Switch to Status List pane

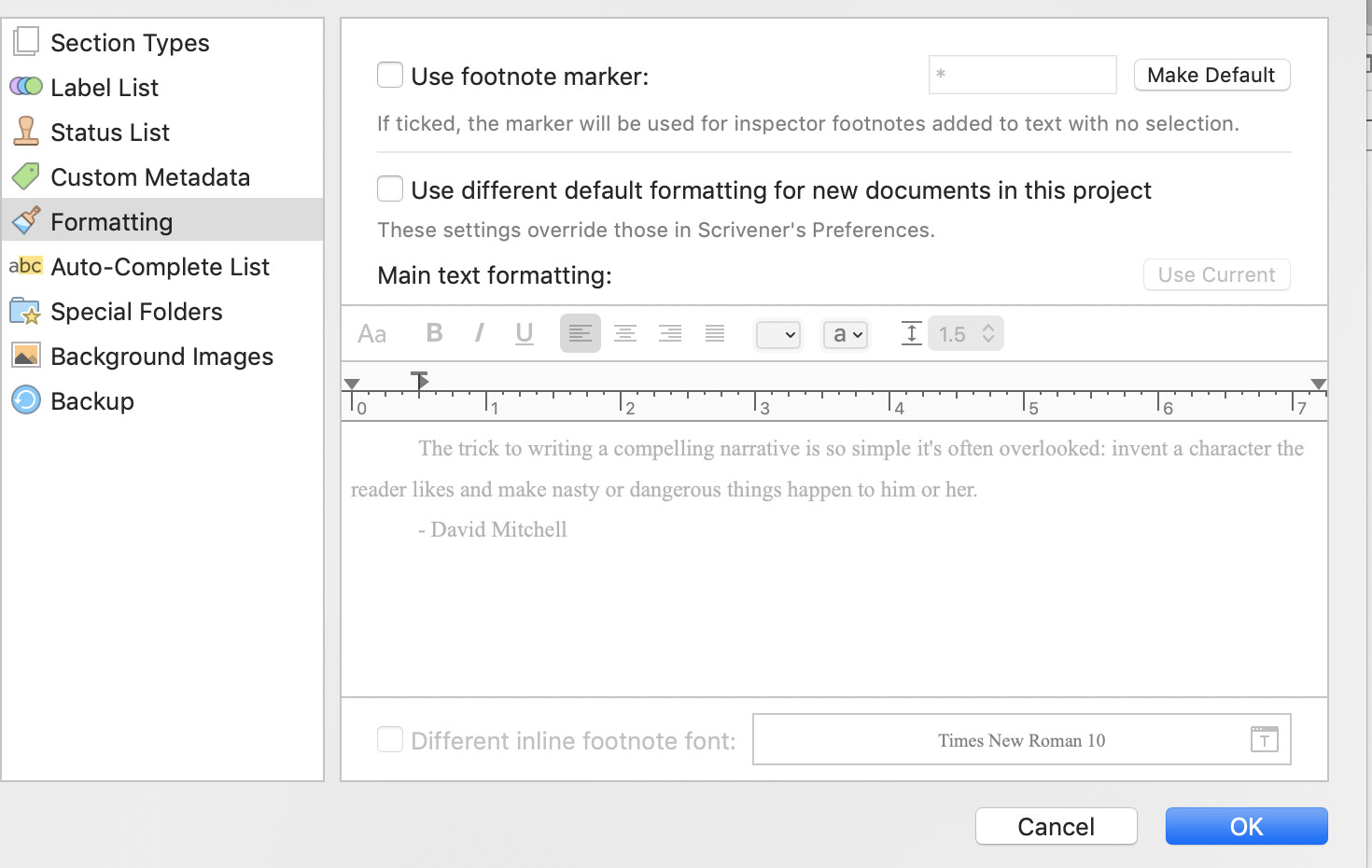110,132
